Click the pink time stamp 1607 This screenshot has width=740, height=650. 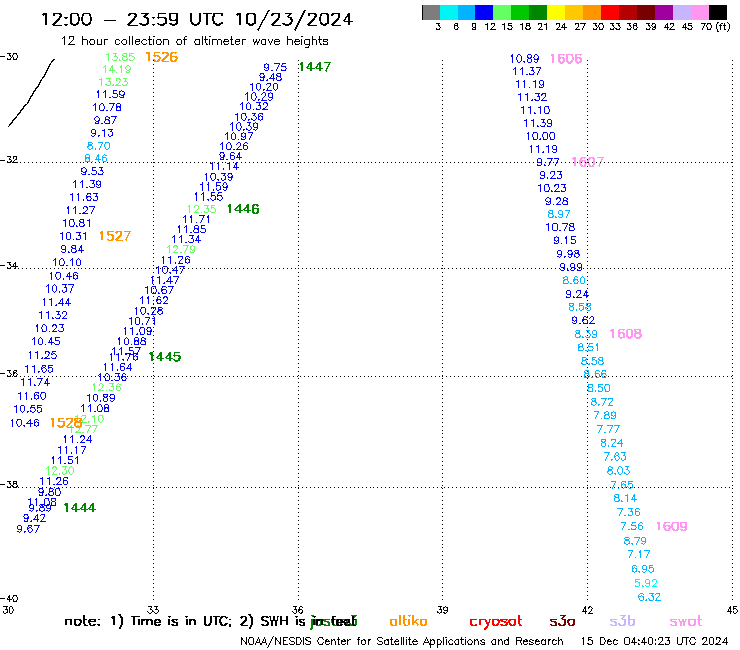tap(588, 162)
